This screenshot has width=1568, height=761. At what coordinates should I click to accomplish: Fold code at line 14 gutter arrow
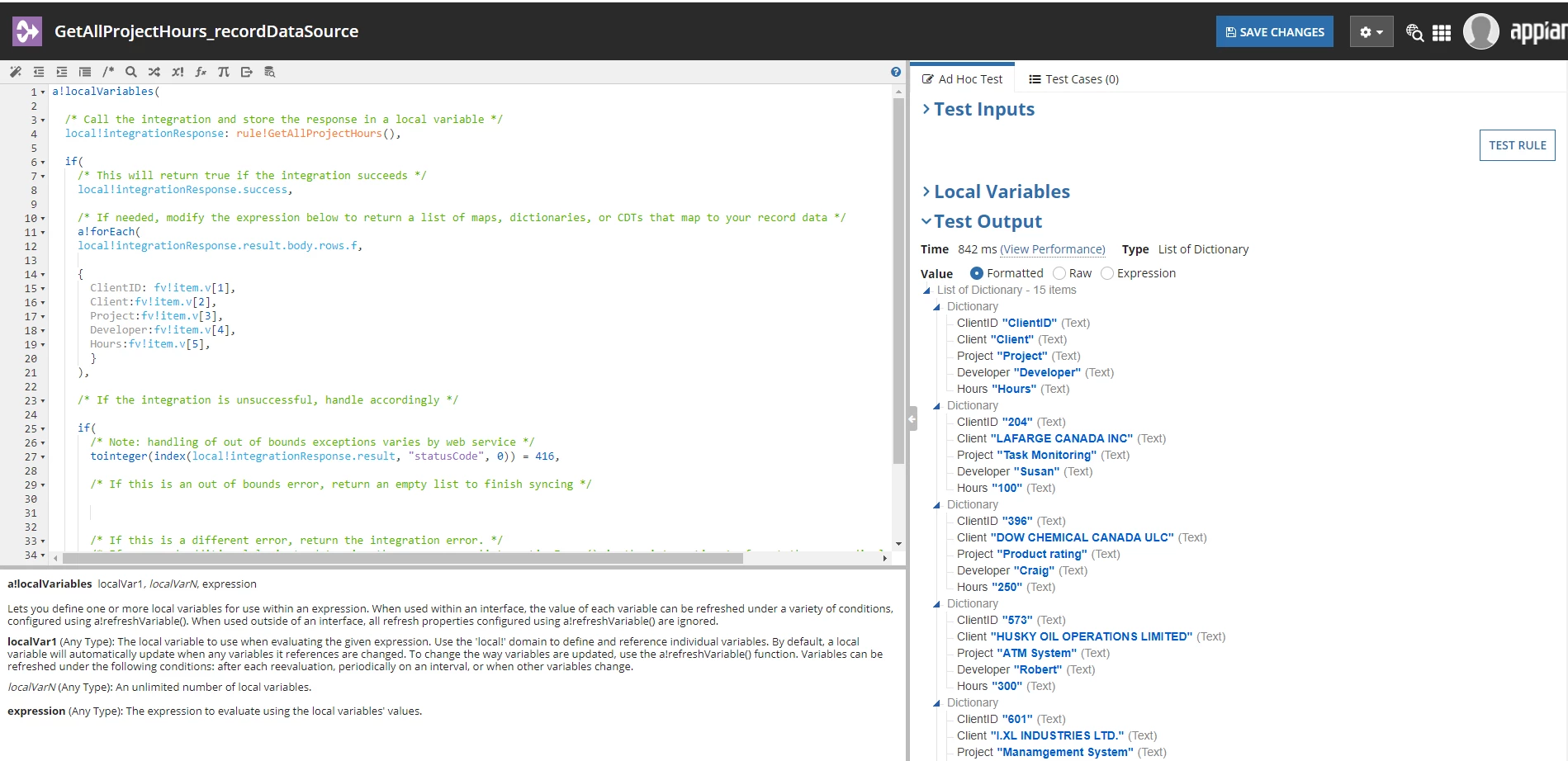(43, 275)
